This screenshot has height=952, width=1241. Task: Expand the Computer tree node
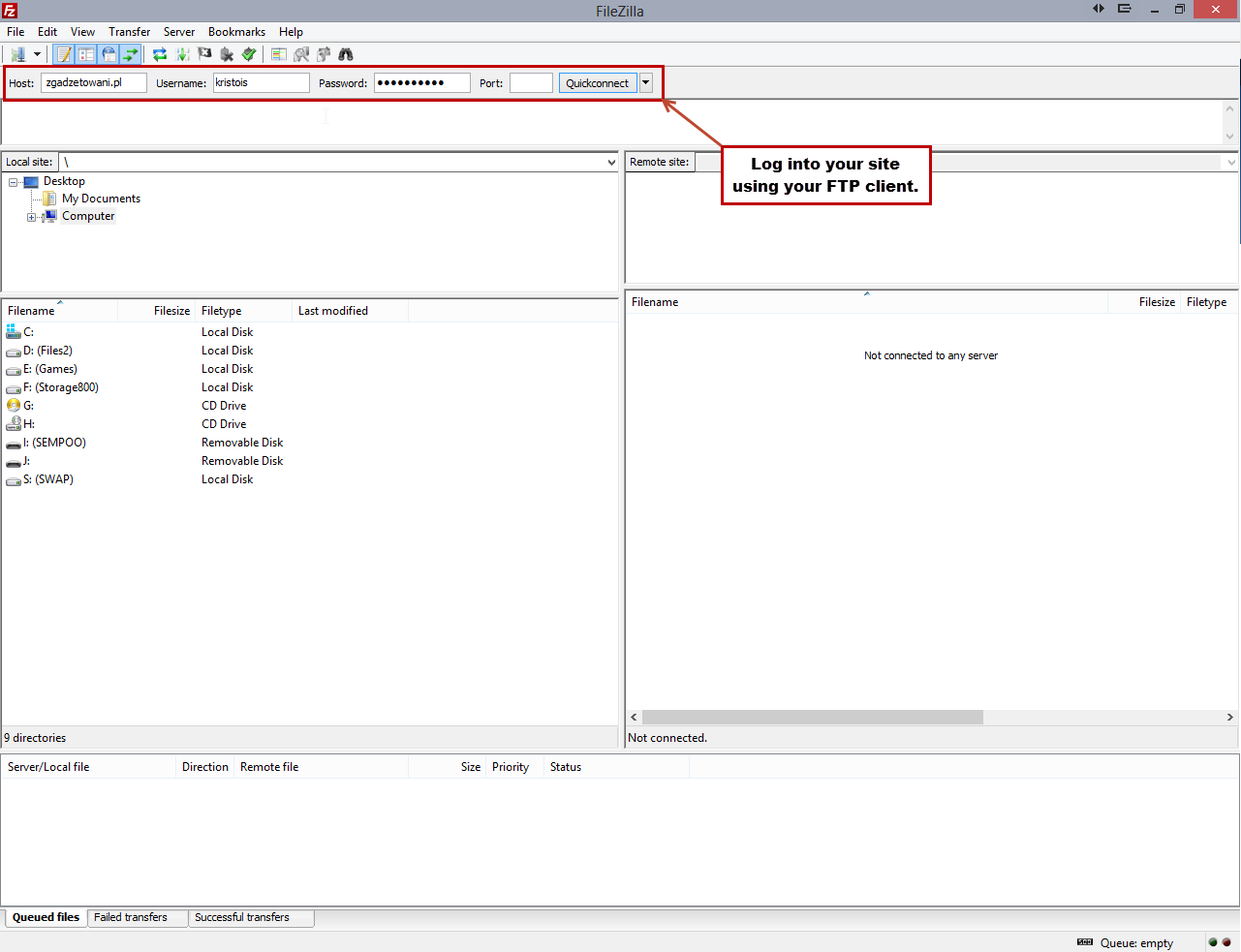click(31, 217)
